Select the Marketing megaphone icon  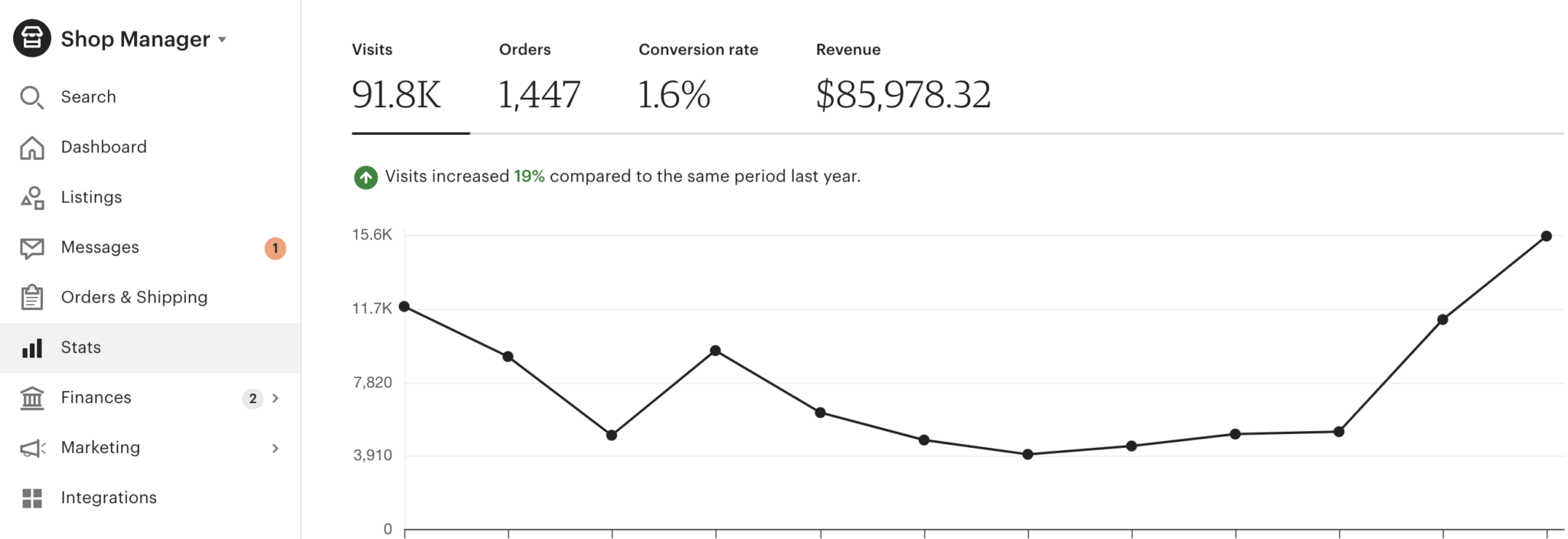click(31, 447)
